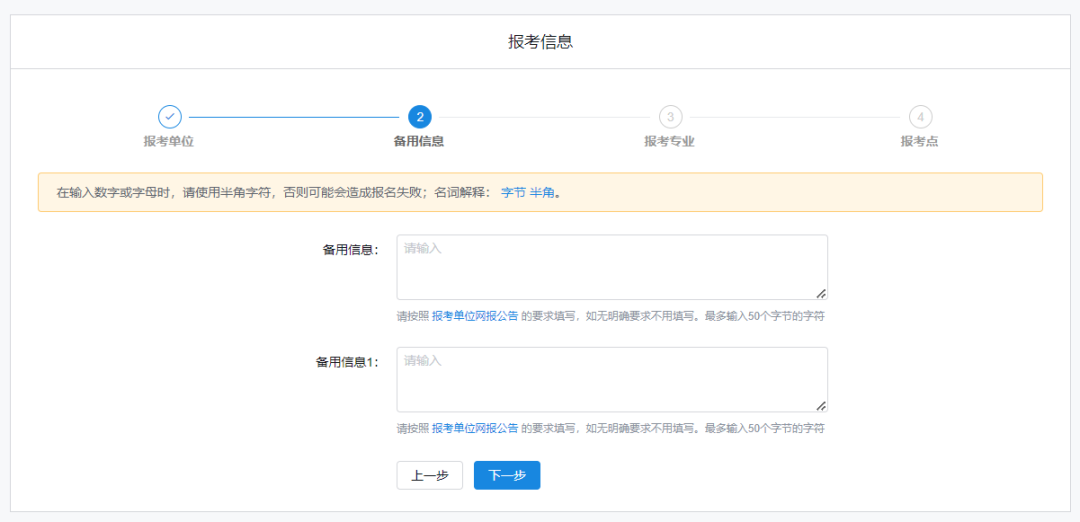
Task: Click the 报考信息 page title
Action: [x=541, y=42]
